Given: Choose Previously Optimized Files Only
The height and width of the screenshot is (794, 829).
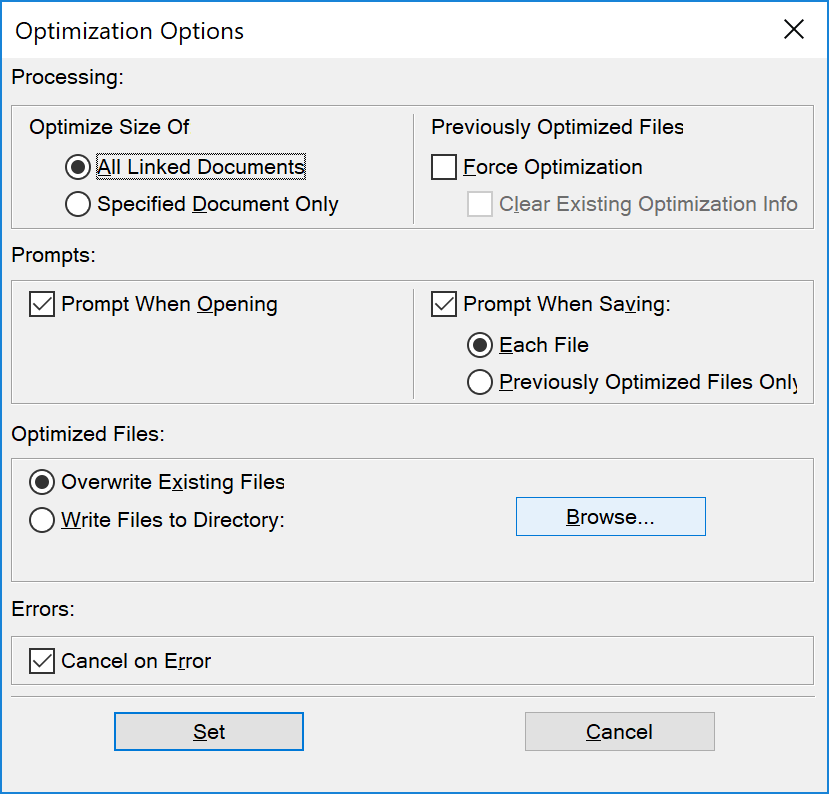Looking at the screenshot, I should (x=480, y=381).
